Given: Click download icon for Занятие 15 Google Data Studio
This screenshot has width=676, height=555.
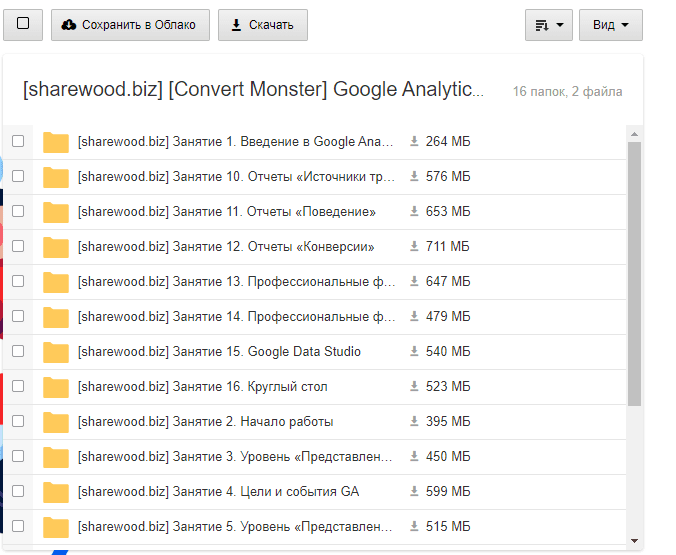Looking at the screenshot, I should click(x=415, y=352).
